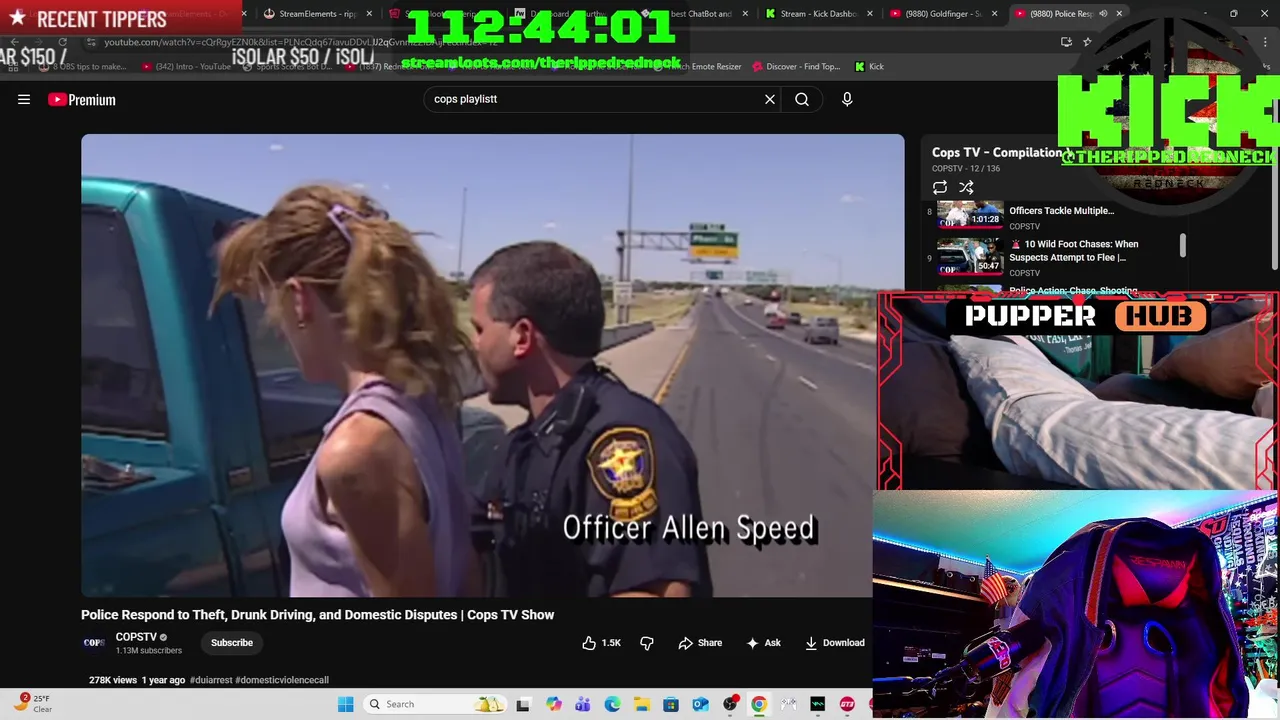Toggle playlist shuffle
1280x720 pixels.
966,187
